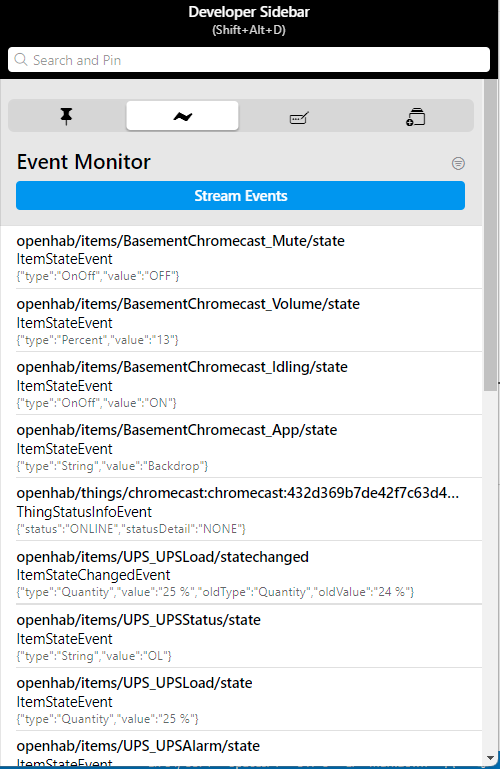Open the pinned items tab
The height and width of the screenshot is (769, 500).
pos(66,116)
